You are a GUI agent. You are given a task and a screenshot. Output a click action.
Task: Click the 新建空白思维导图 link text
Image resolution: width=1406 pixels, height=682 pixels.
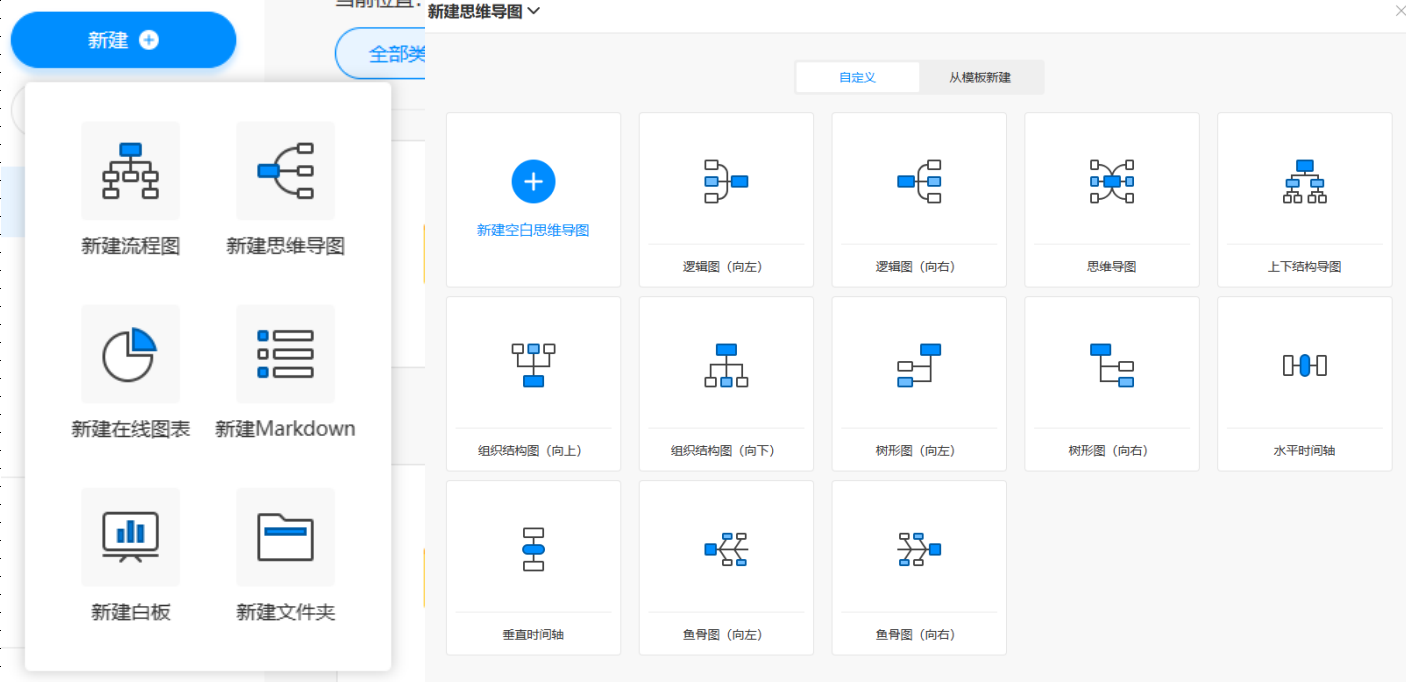coord(533,230)
